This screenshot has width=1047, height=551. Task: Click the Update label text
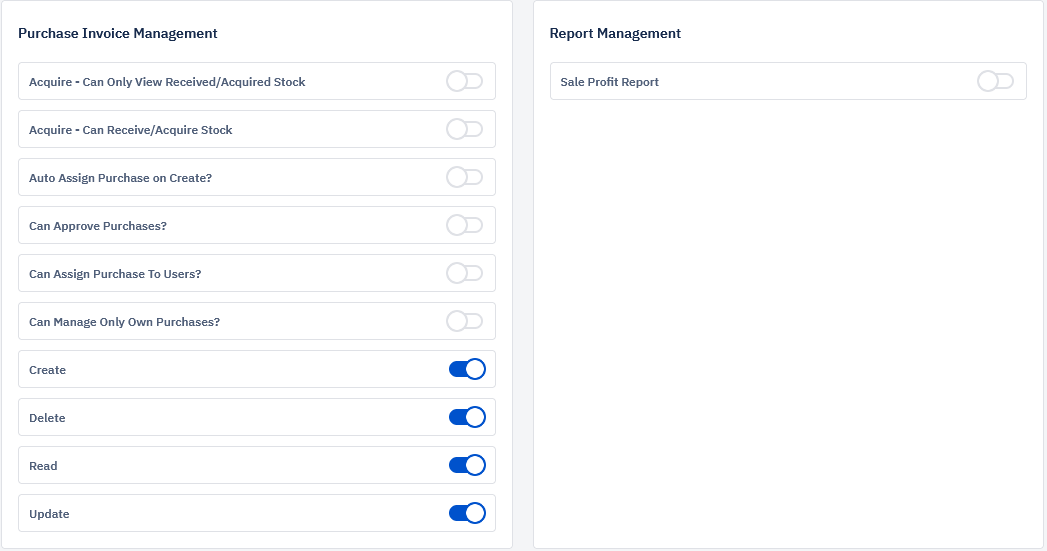pos(49,514)
